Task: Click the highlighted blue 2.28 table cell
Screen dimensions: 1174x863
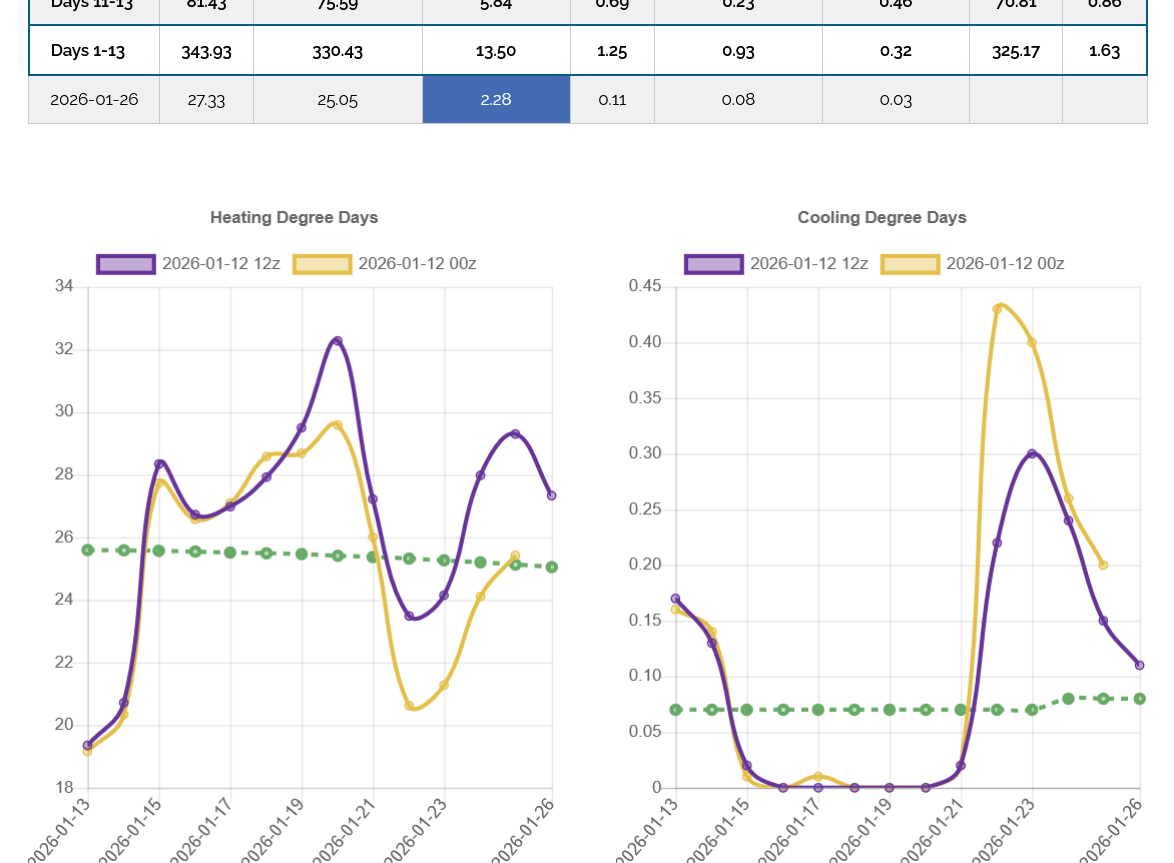Action: [496, 100]
